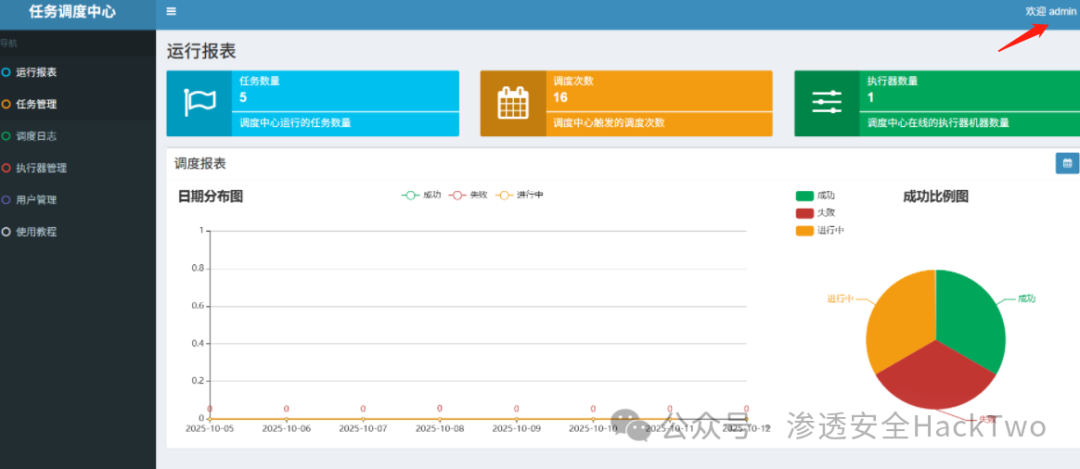Open date range picker calendar button
Image resolution: width=1080 pixels, height=469 pixels.
pos(1068,163)
